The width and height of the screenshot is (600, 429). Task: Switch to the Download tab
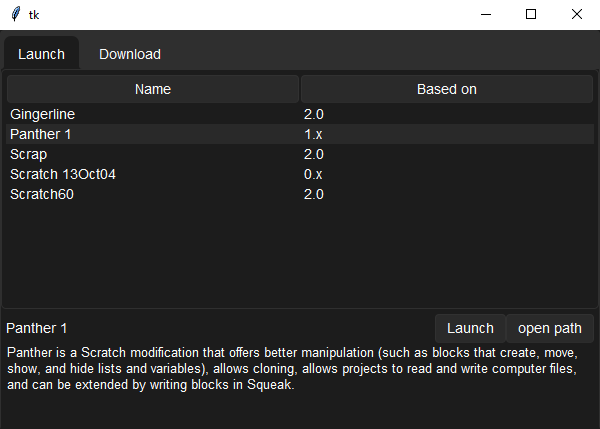129,54
